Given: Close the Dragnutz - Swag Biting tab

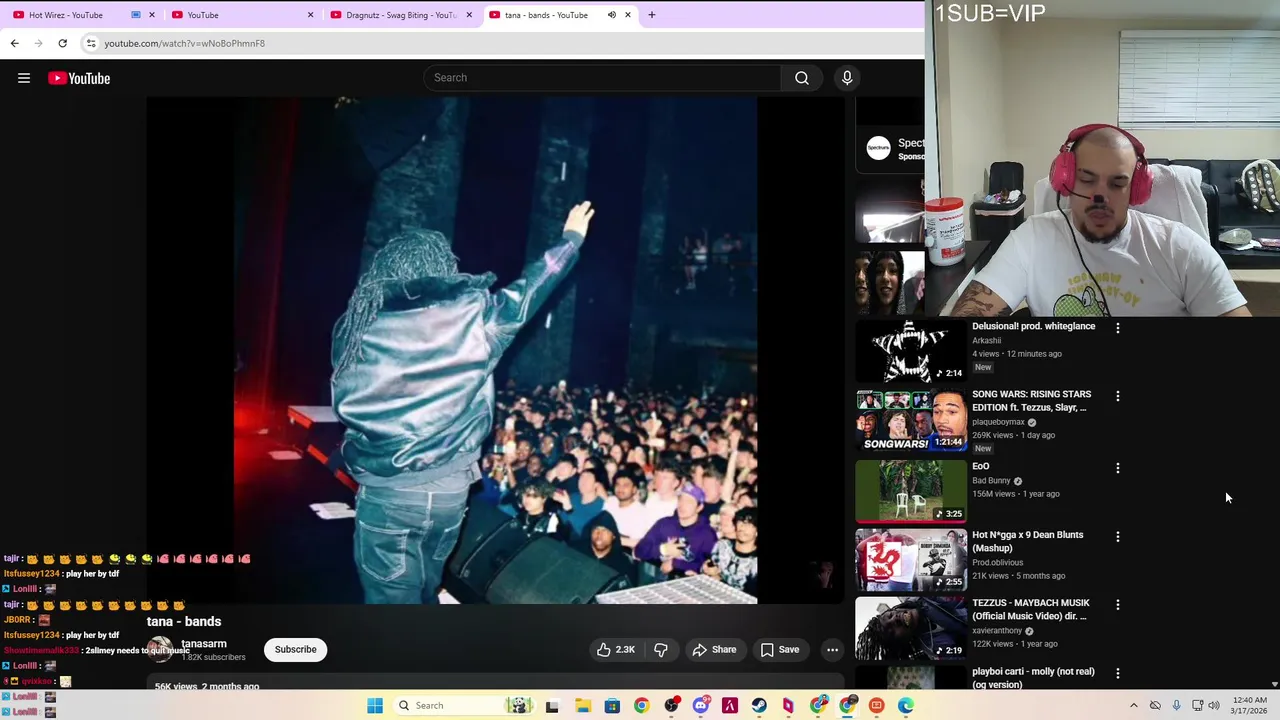Looking at the screenshot, I should (469, 15).
